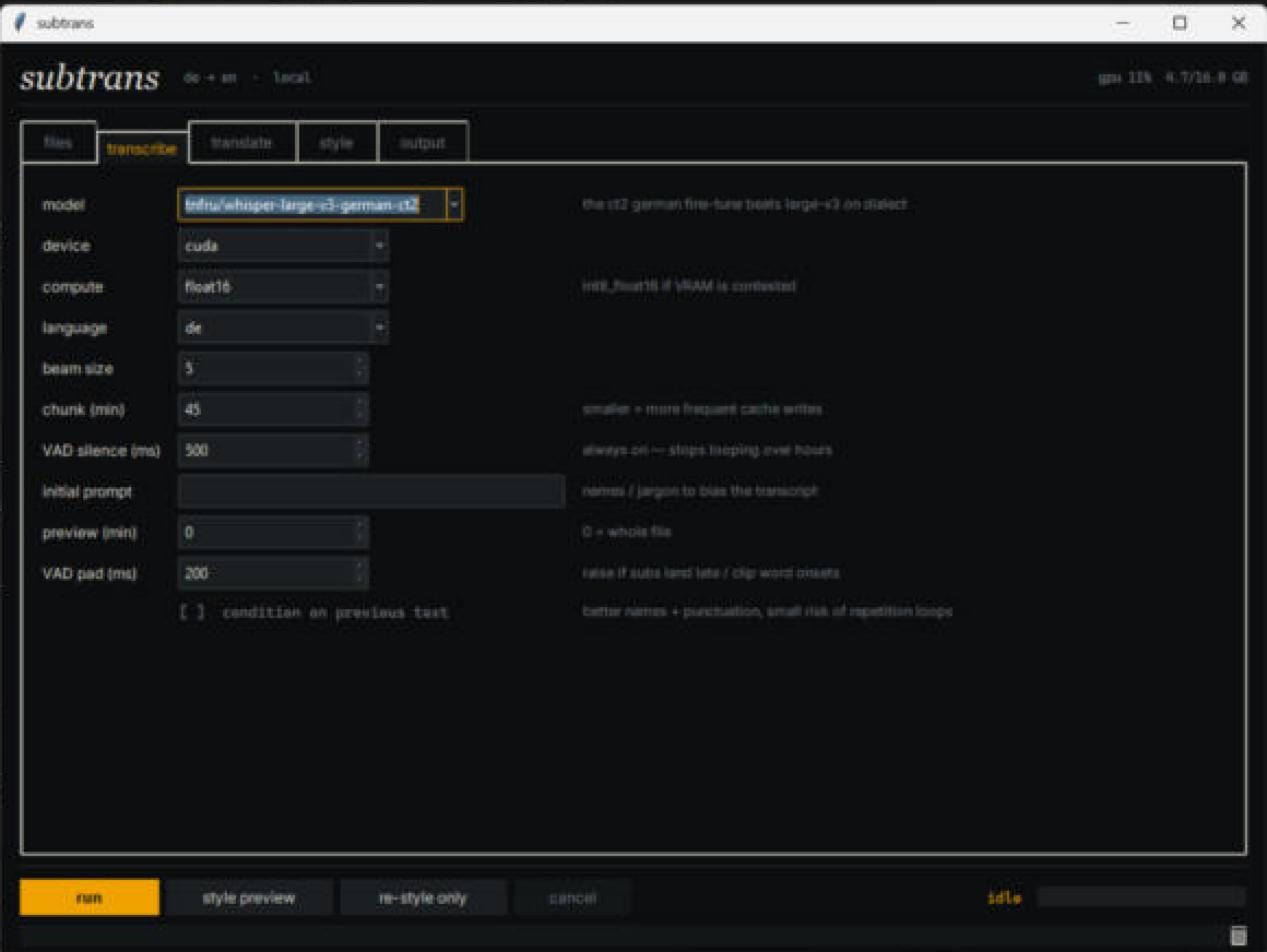Click preview (min) spinbox arrows
The image size is (1267, 952).
point(360,532)
